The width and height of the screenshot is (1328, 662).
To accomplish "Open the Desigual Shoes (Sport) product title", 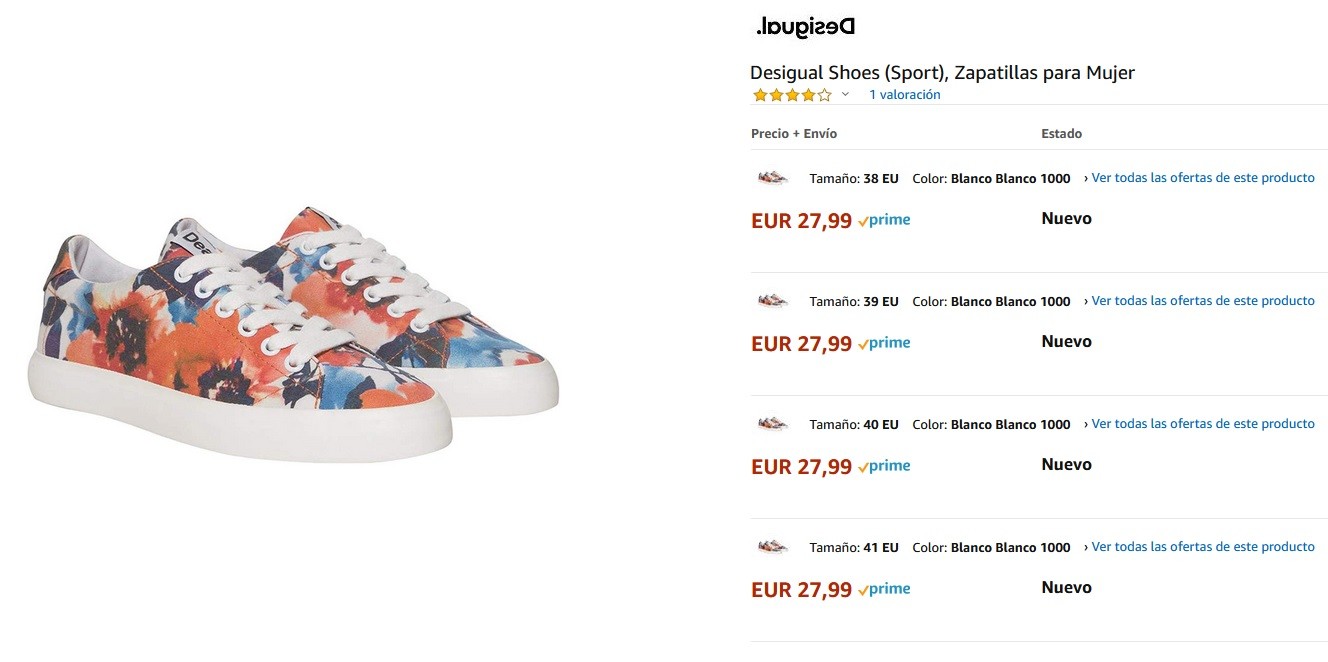I will tap(942, 73).
